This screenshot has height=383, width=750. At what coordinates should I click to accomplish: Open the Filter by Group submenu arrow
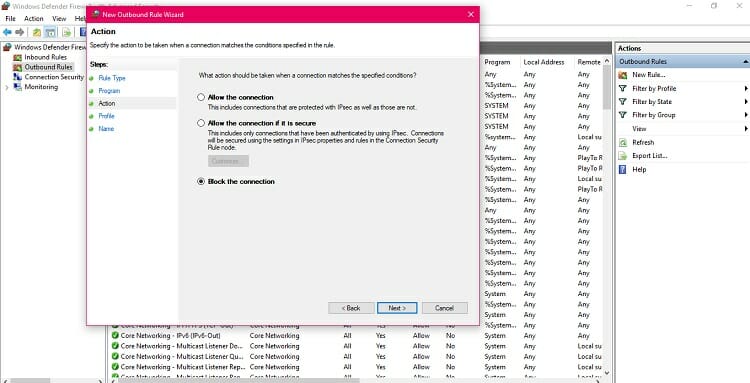click(x=746, y=115)
